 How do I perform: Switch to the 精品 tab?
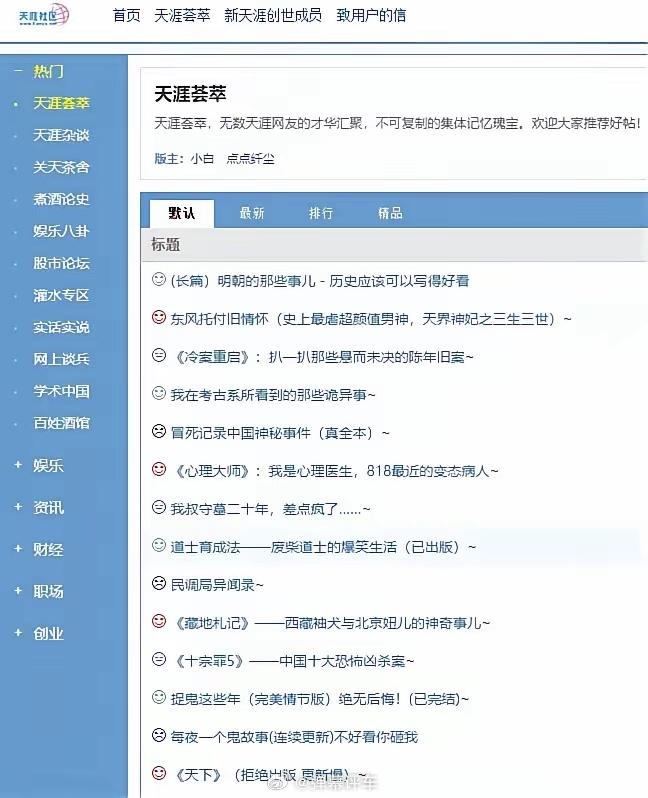(x=390, y=213)
